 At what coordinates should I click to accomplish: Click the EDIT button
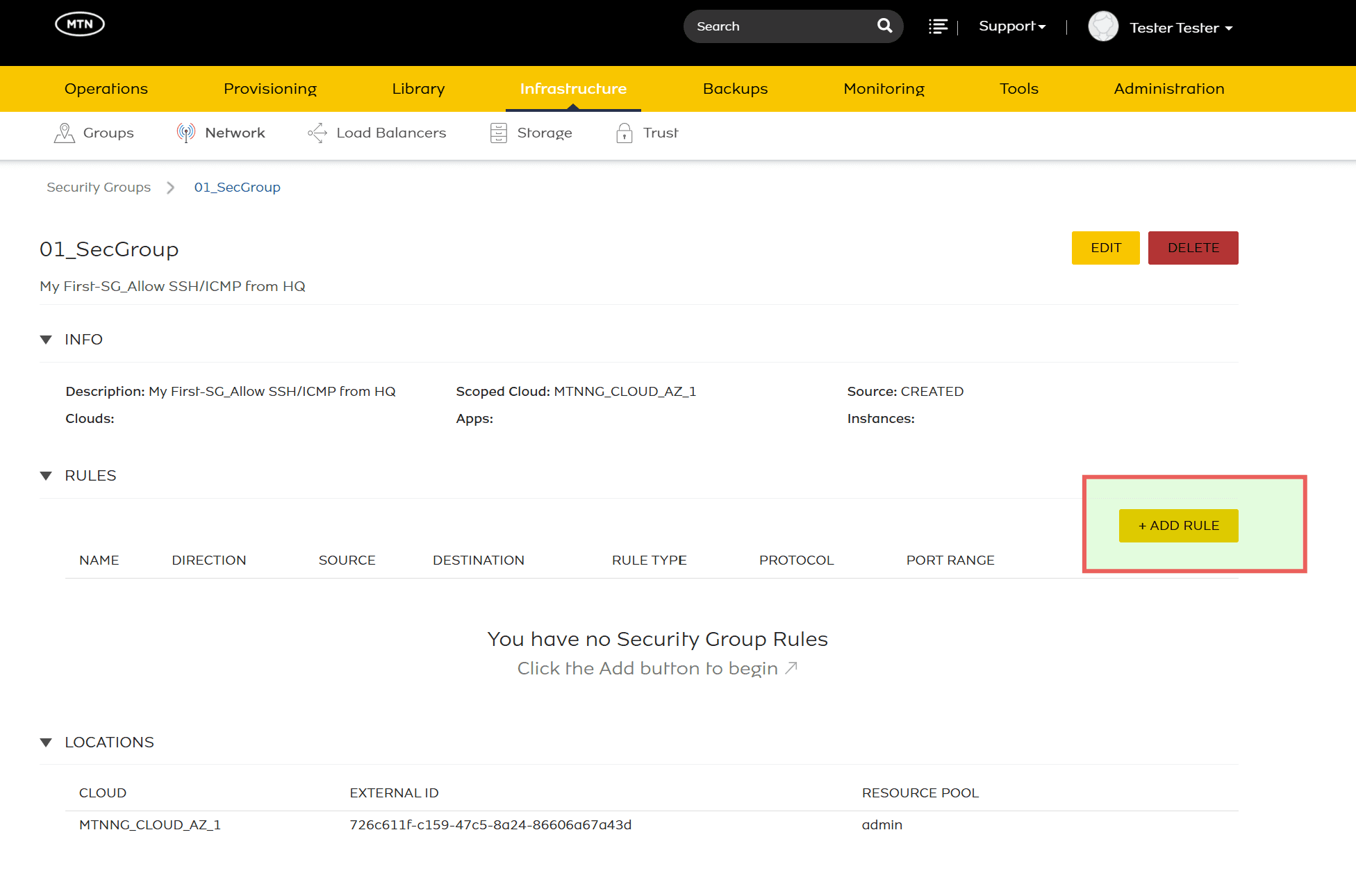click(x=1106, y=248)
